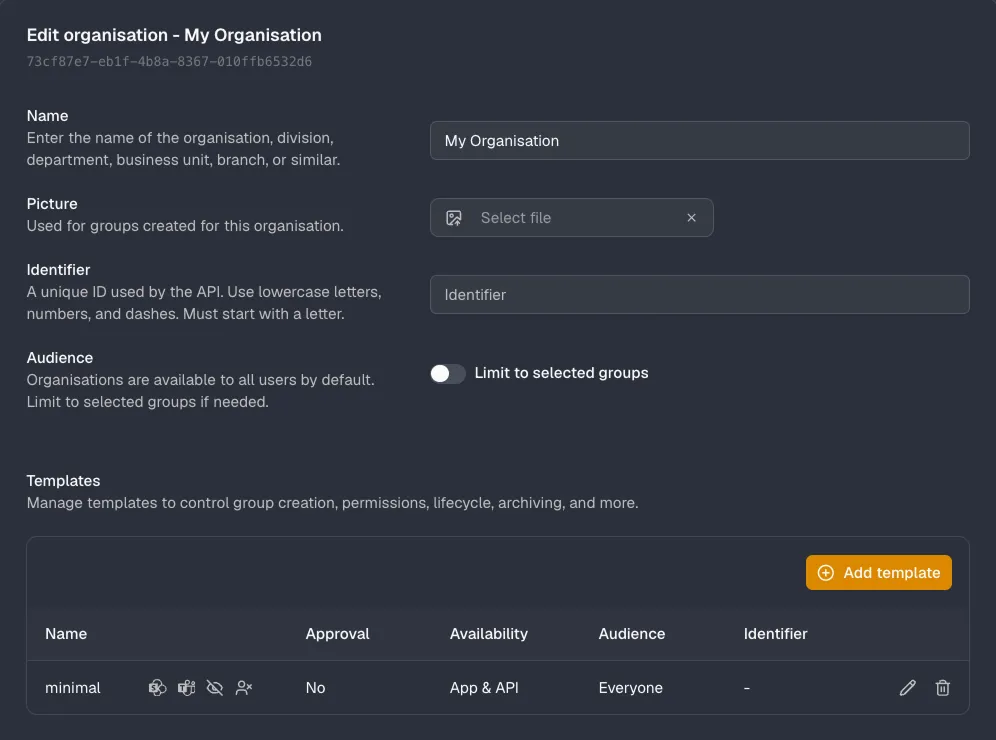Viewport: 996px width, 740px height.
Task: Open the Select file picture picker
Action: point(571,218)
